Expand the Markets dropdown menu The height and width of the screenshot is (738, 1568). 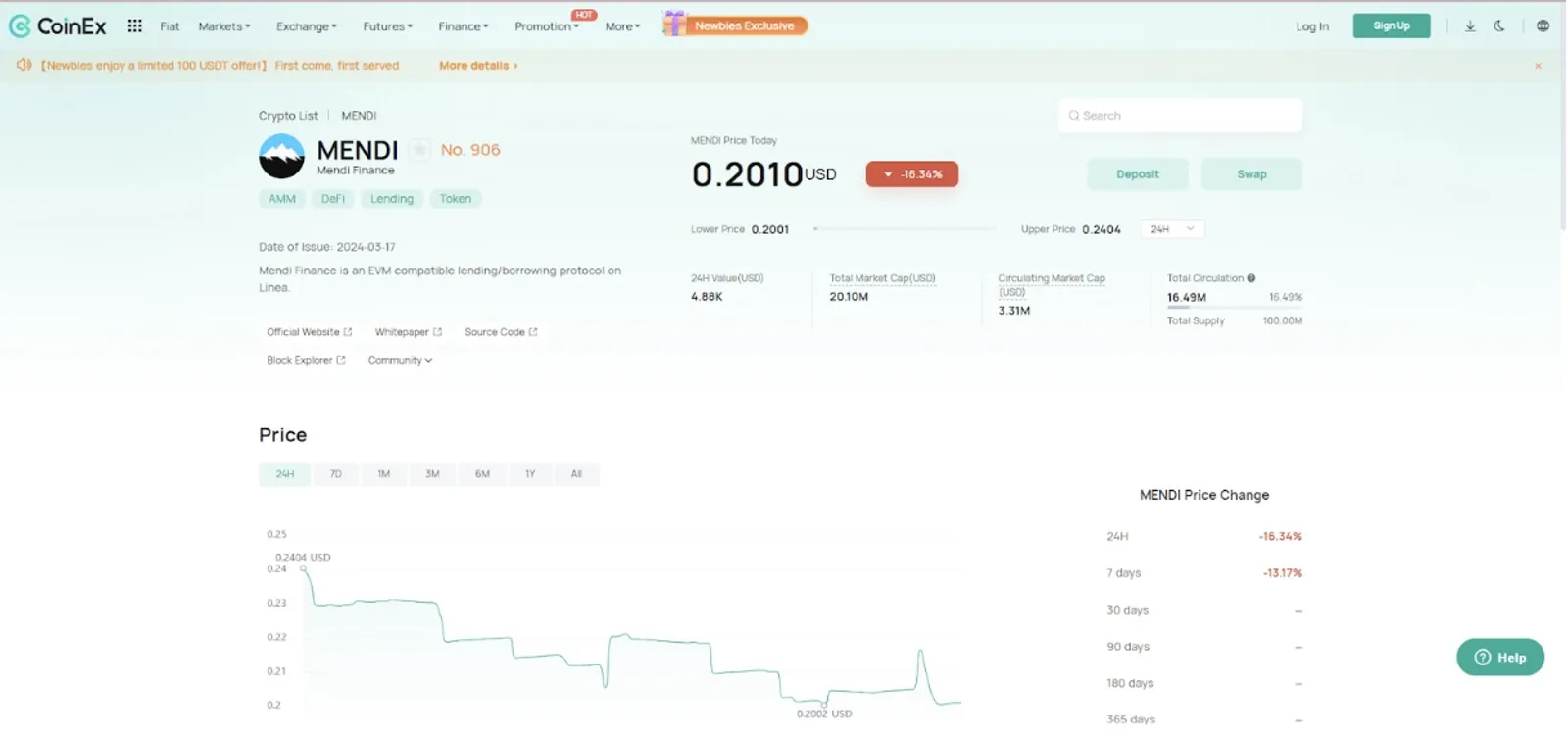coord(224,26)
